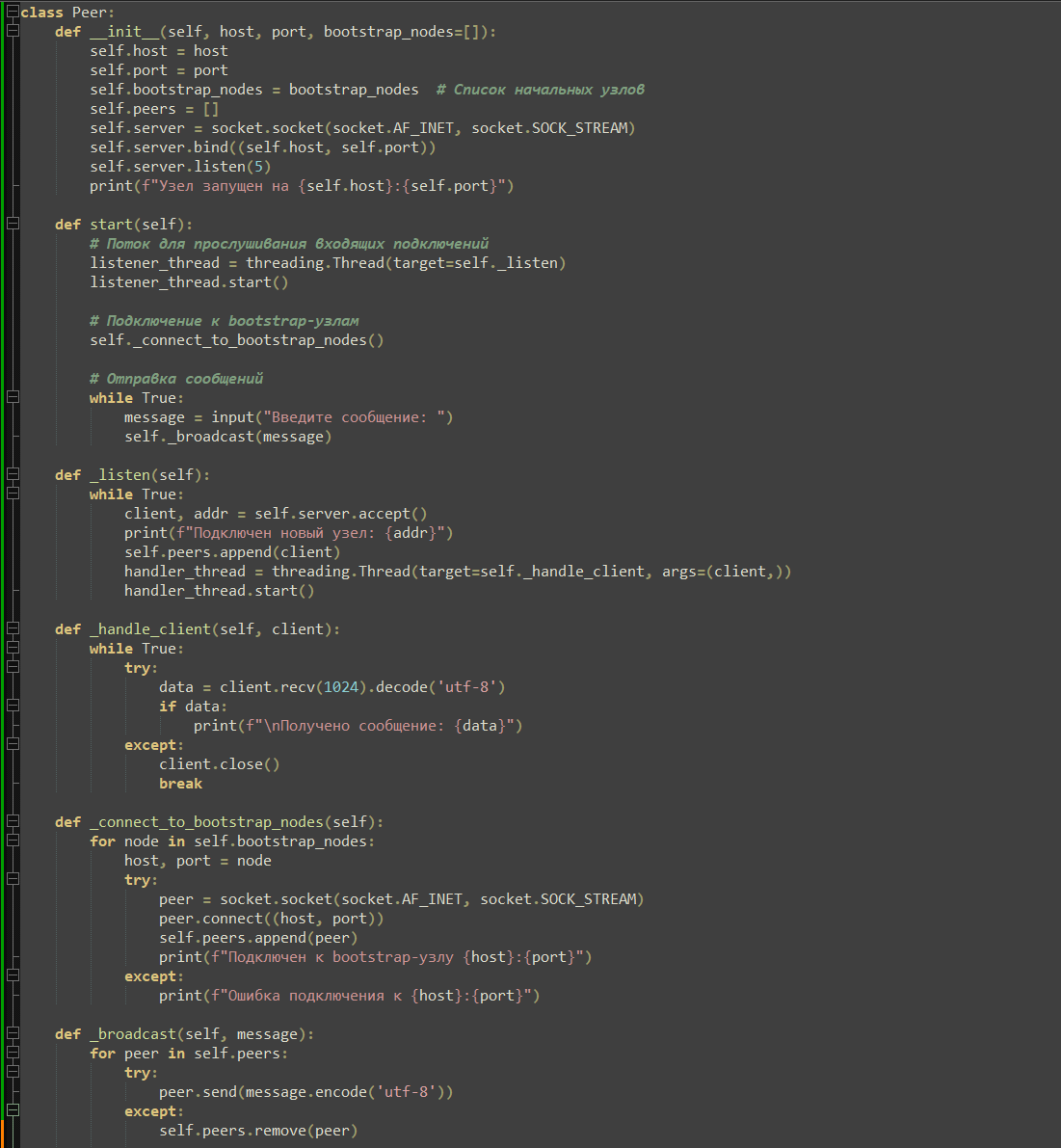1061x1148 pixels.
Task: Click the 'Отправка сообщений' comment
Action: [176, 379]
